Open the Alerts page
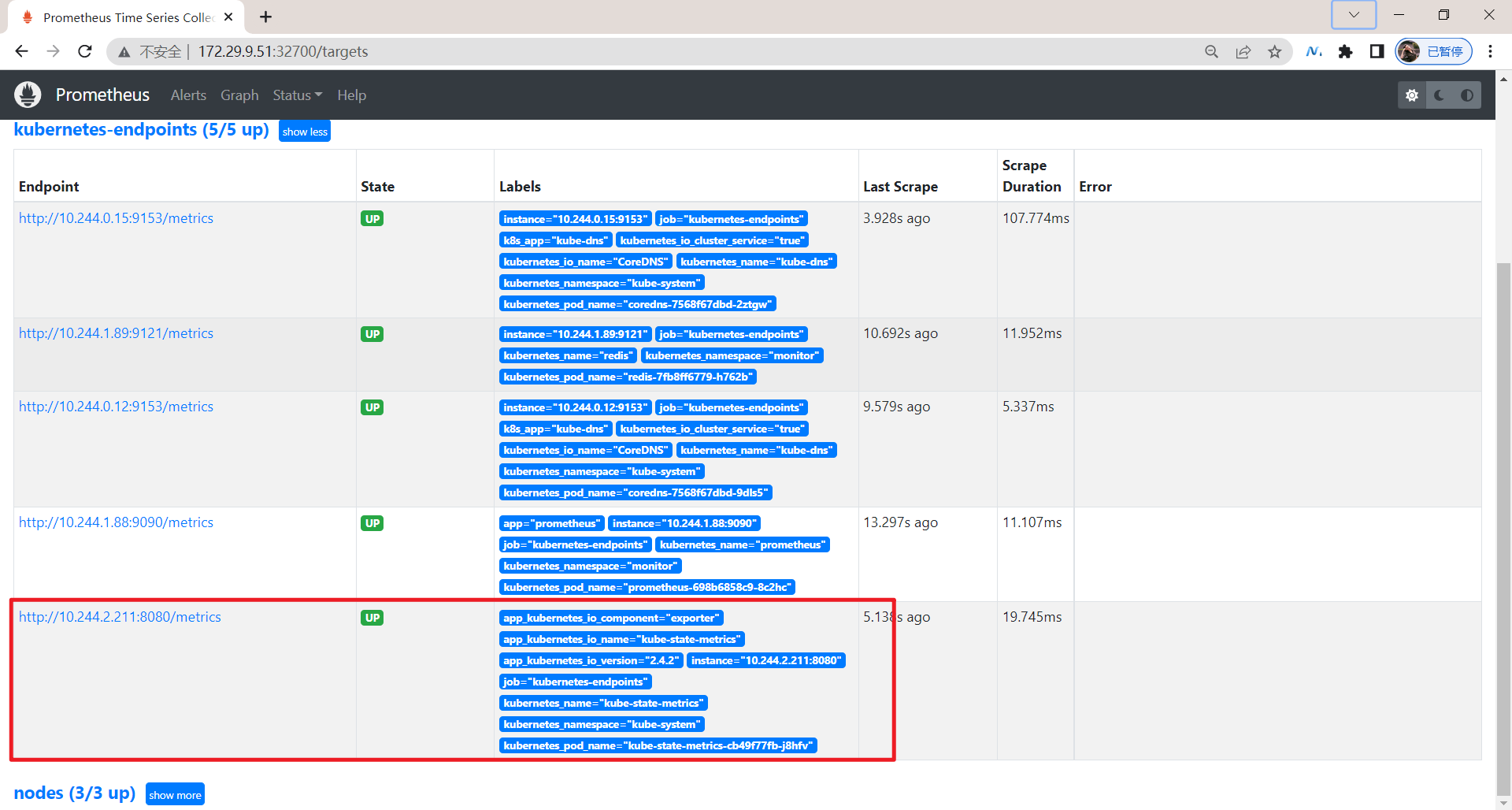 tap(188, 95)
